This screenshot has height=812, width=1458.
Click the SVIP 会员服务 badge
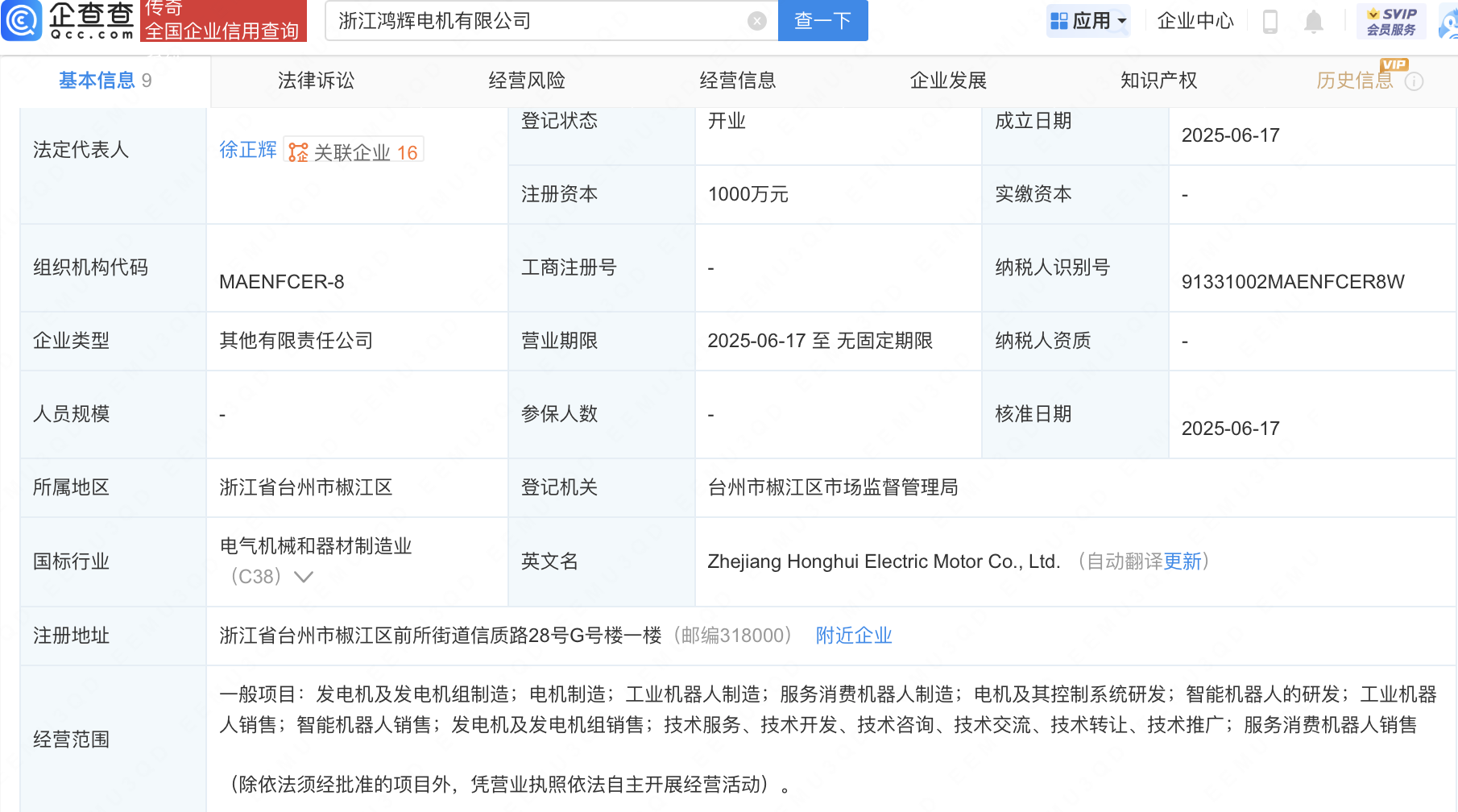[1390, 21]
